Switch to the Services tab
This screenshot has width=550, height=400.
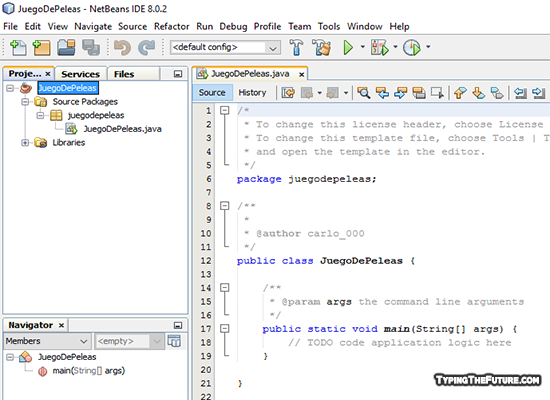(x=81, y=74)
